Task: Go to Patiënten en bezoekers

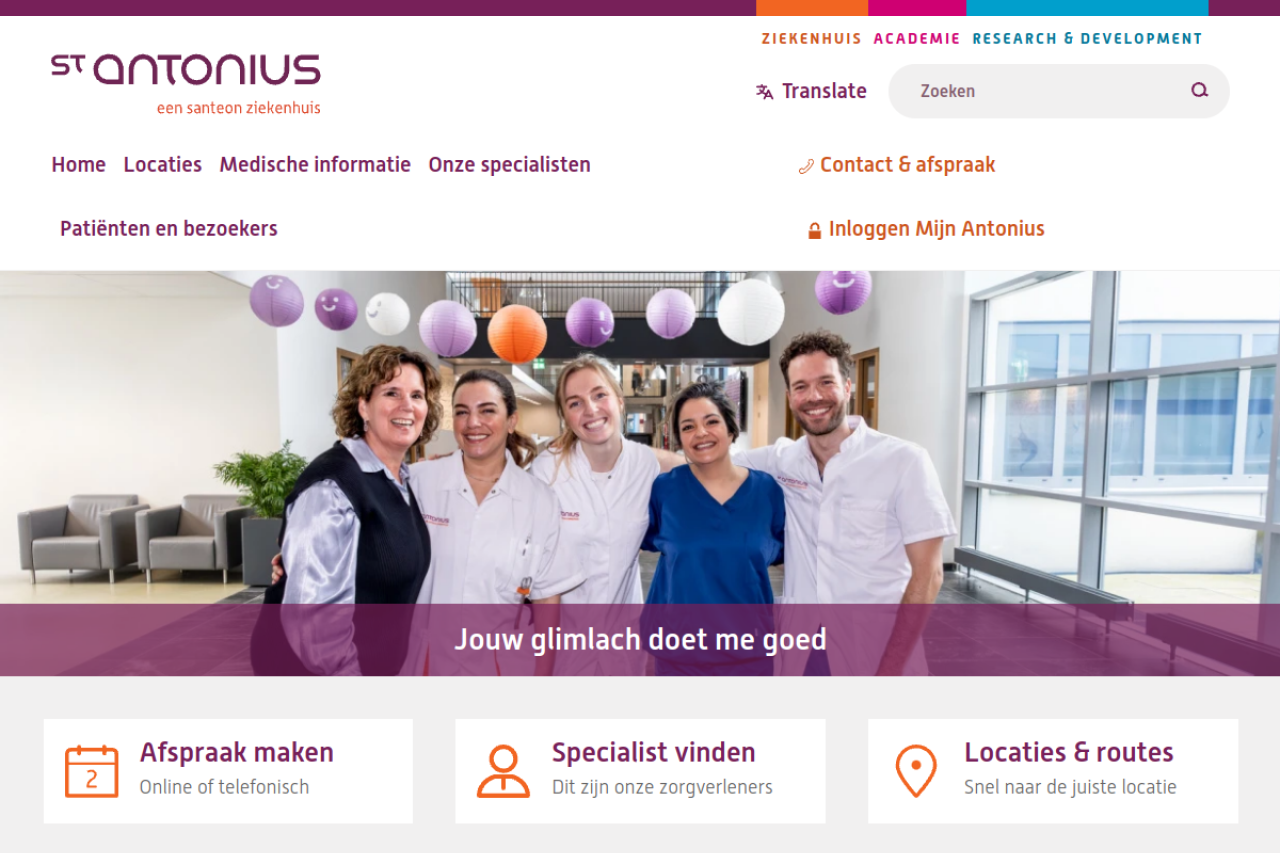Action: 169,229
